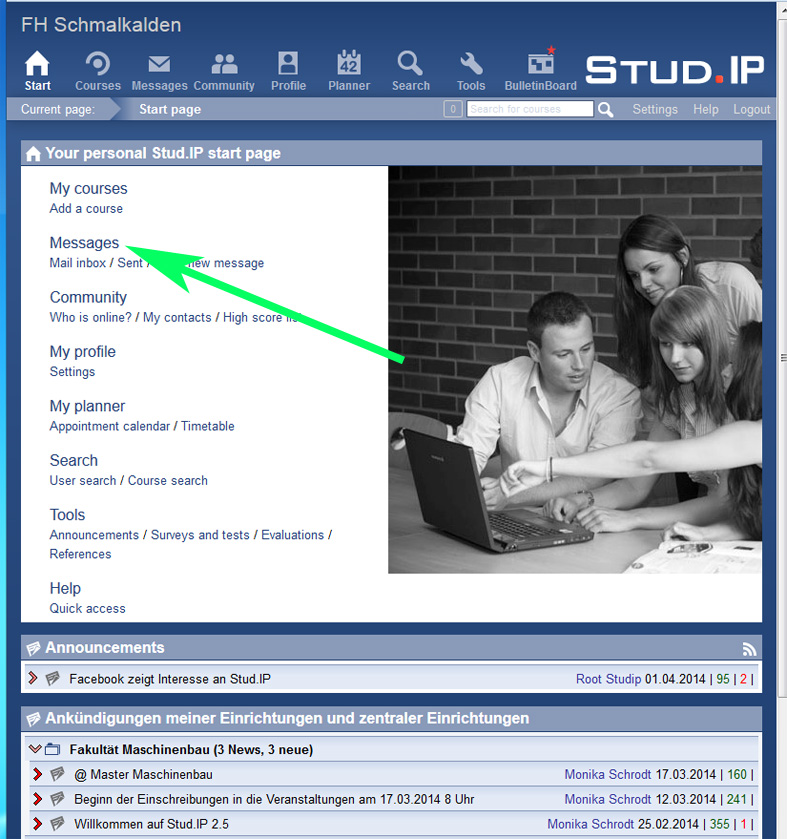Viewport: 787px width, 839px height.
Task: Open the Announcements RSS feed icon
Action: (x=749, y=649)
